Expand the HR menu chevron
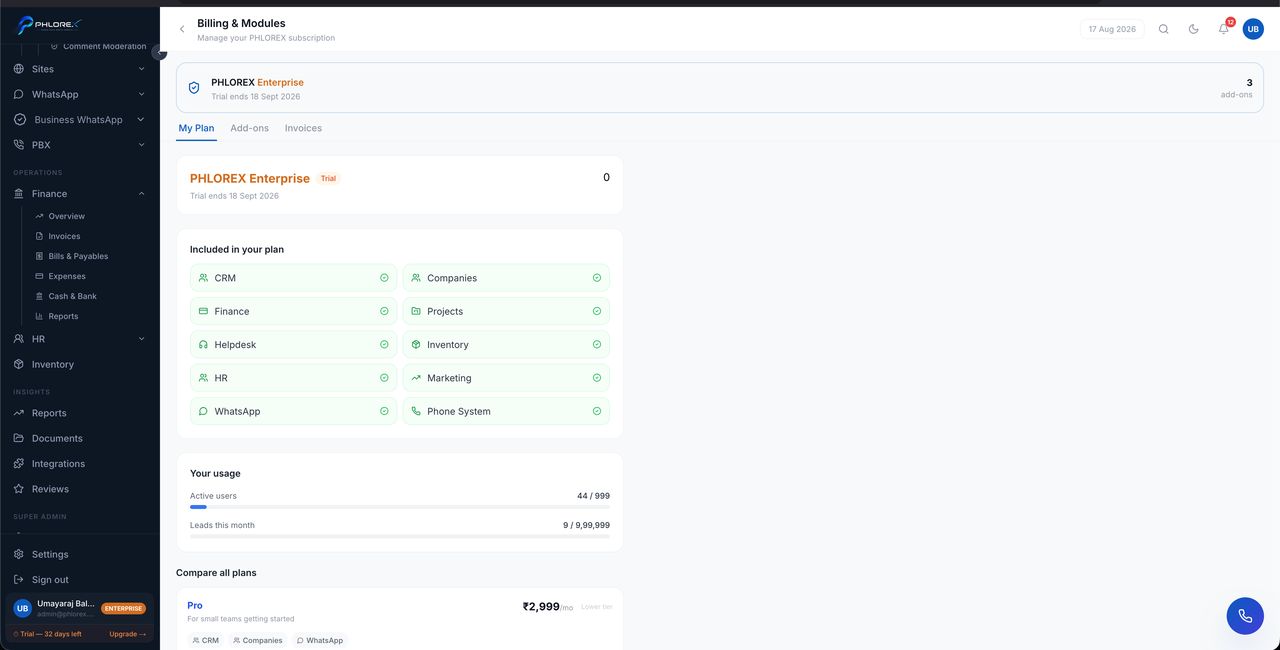 click(x=141, y=339)
